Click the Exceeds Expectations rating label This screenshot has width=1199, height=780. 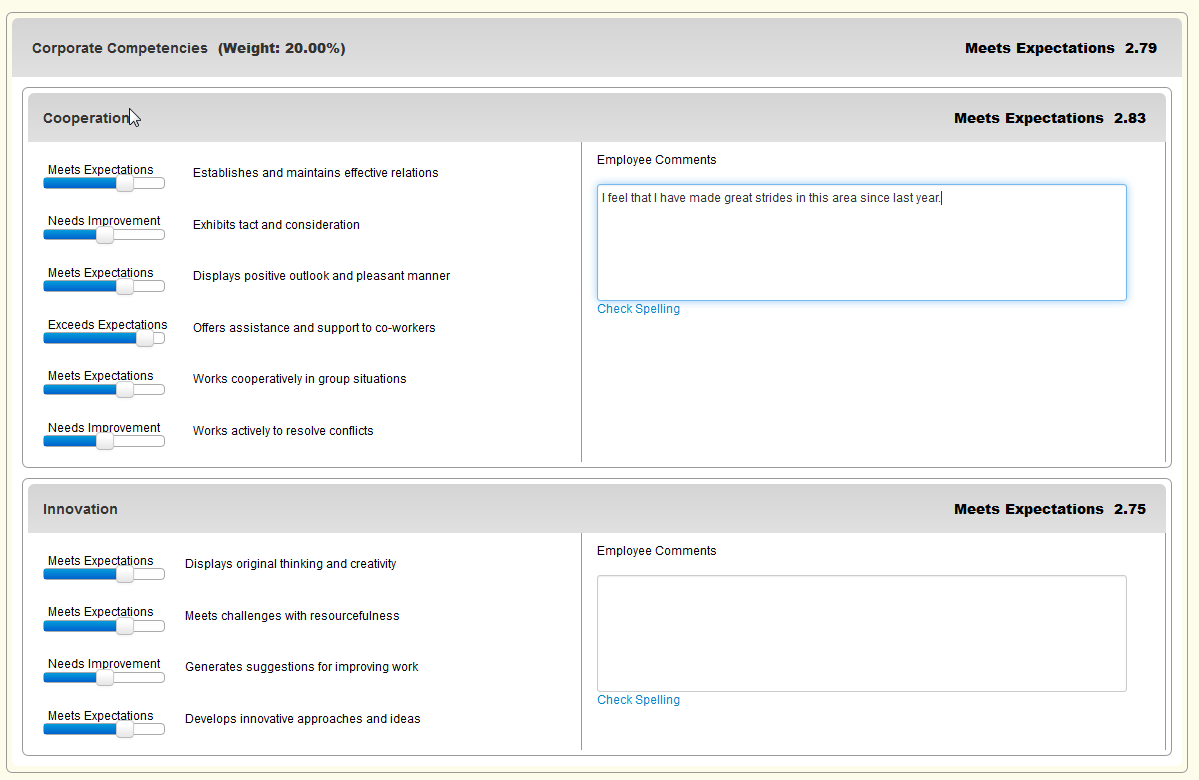pyautogui.click(x=108, y=325)
